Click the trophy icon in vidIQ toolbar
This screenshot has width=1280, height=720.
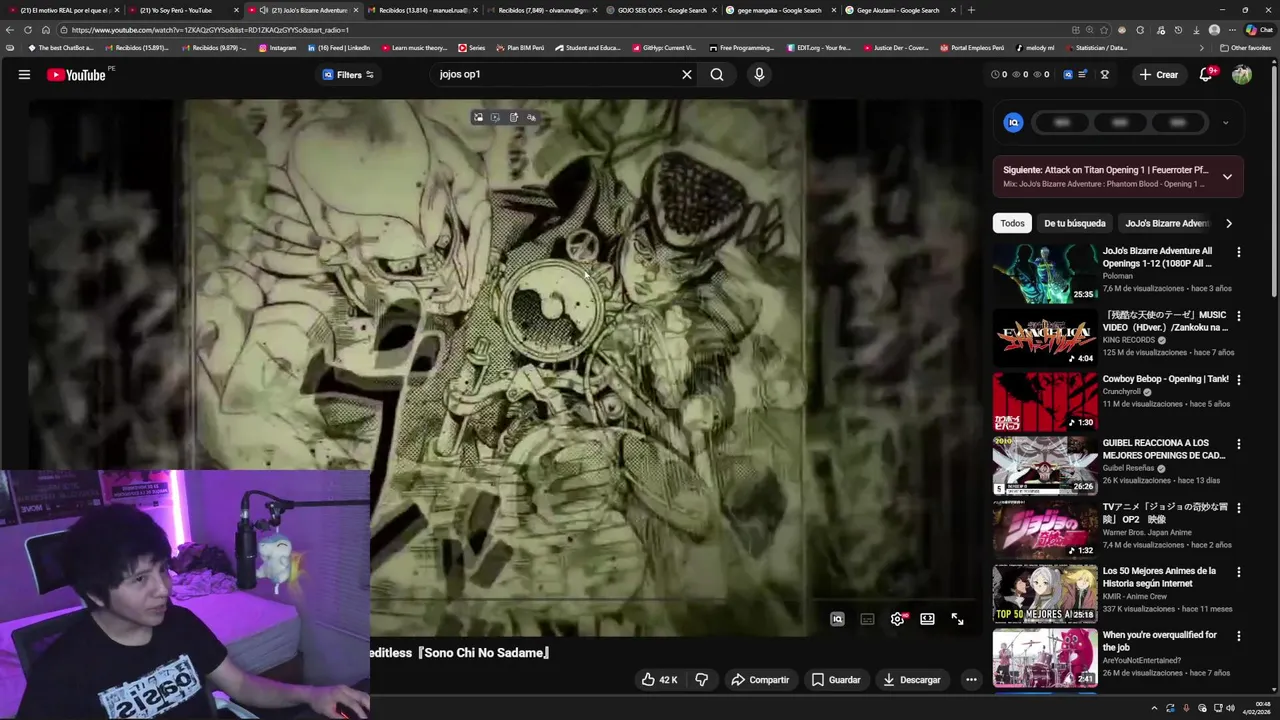[x=1105, y=74]
